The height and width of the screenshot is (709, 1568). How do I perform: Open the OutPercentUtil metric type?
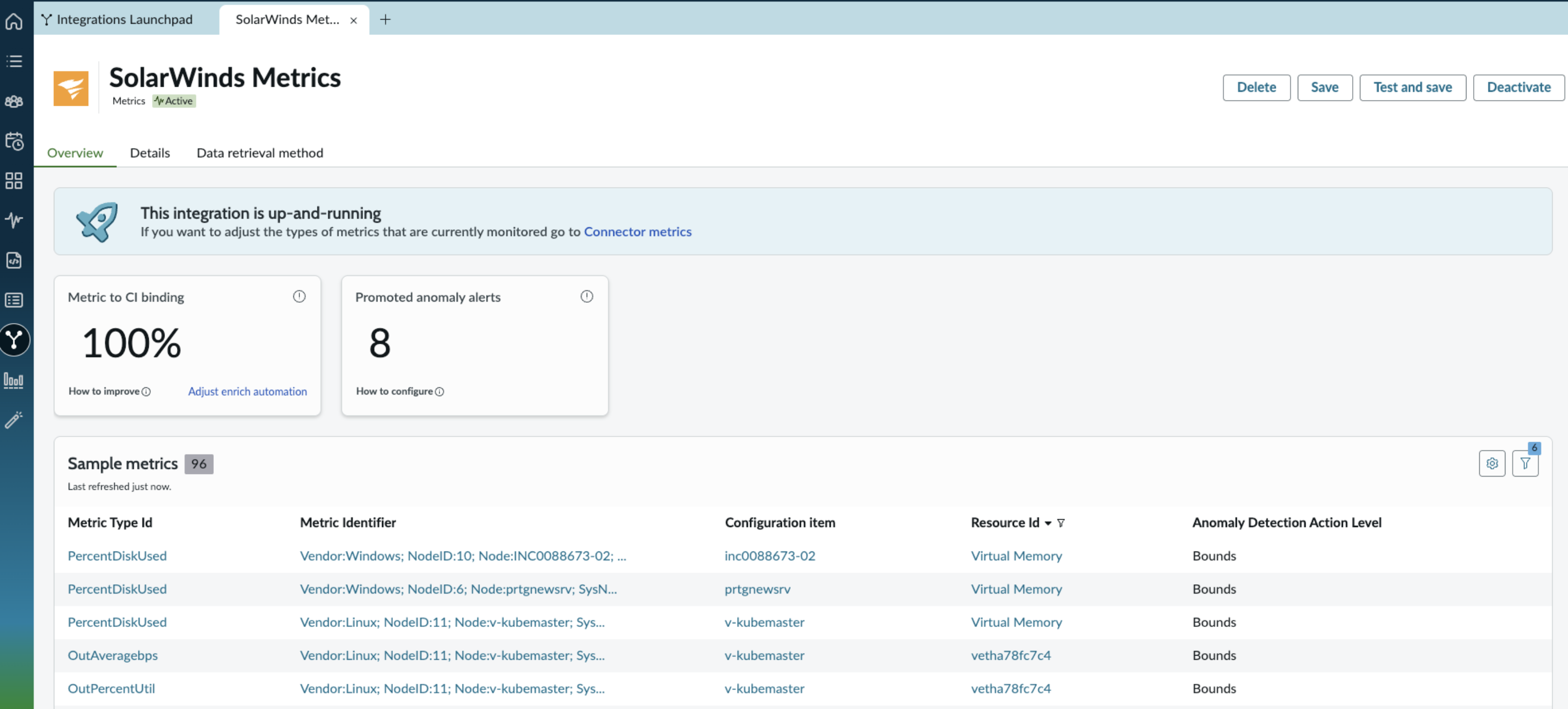111,688
